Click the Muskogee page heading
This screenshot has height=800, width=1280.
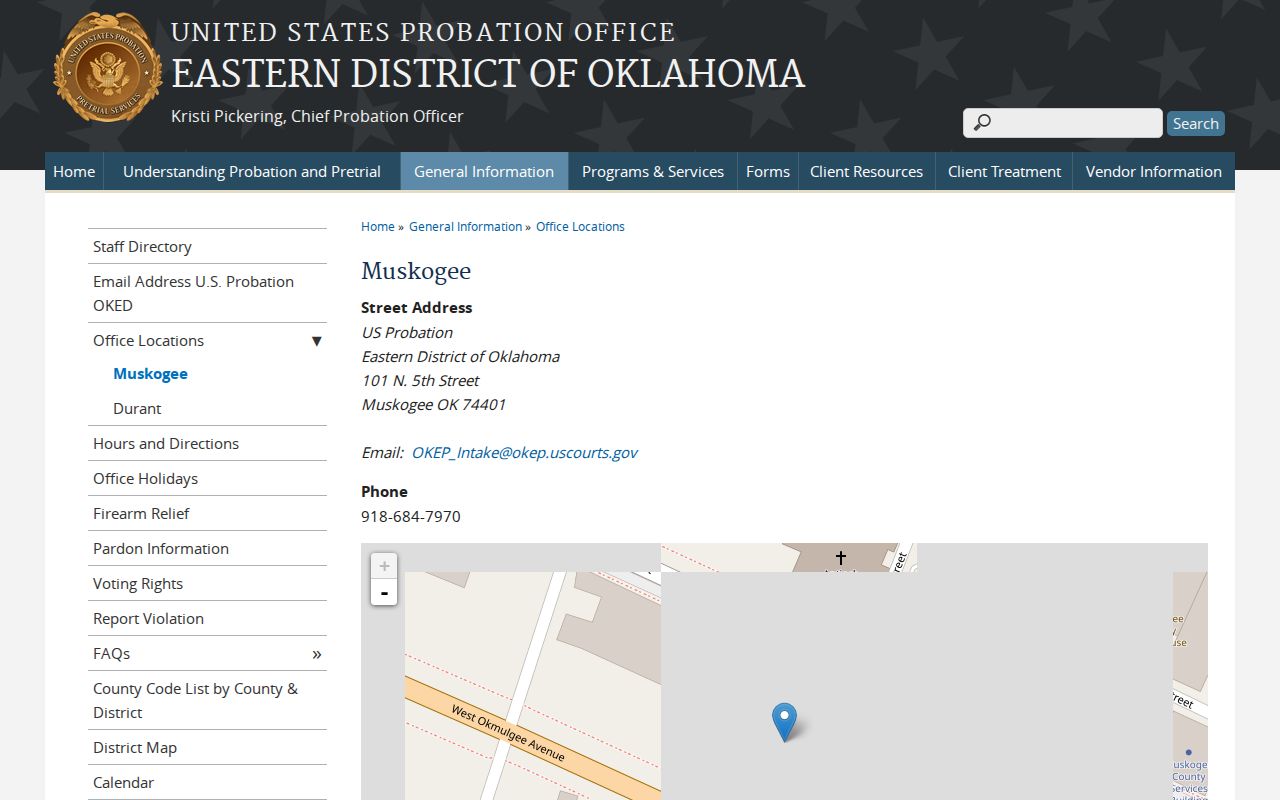(416, 271)
